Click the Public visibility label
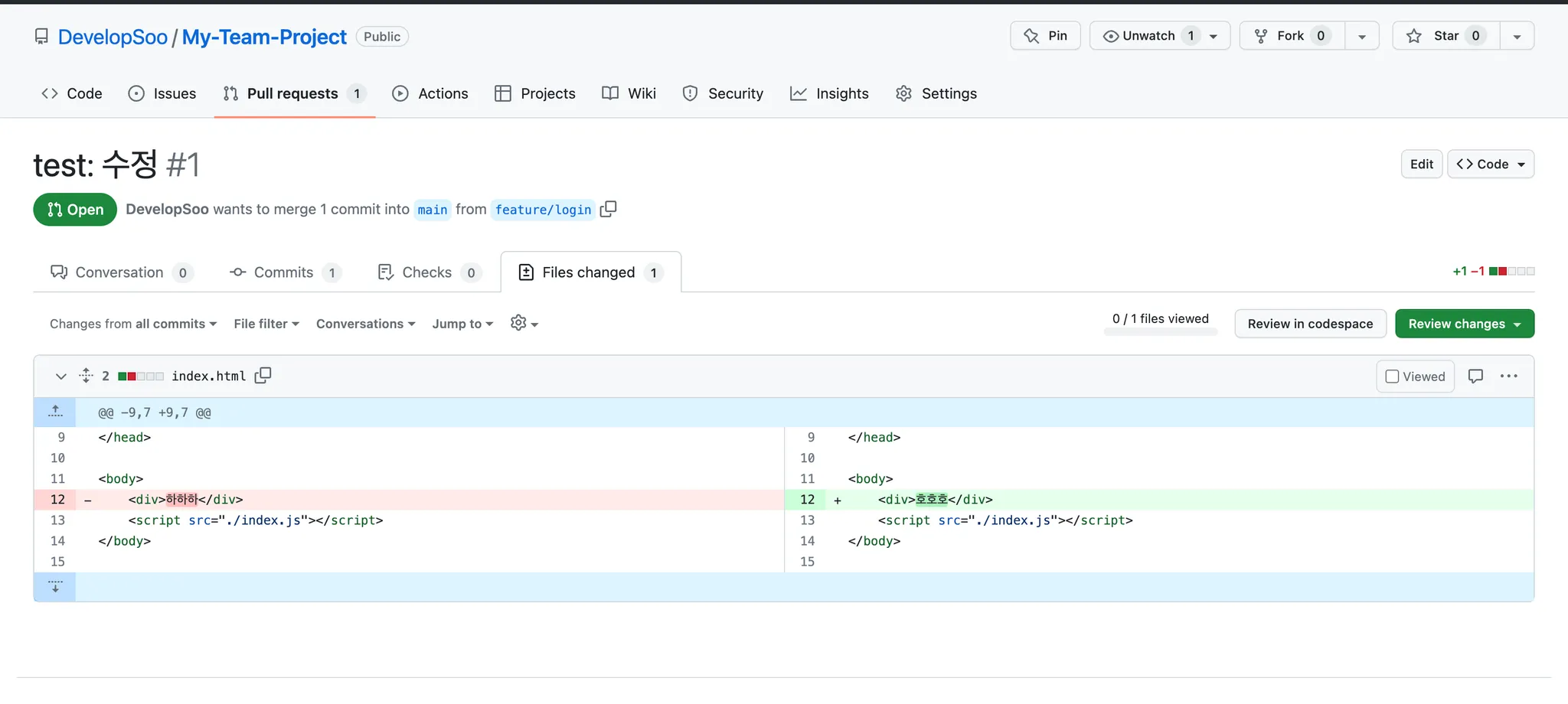 [x=382, y=37]
